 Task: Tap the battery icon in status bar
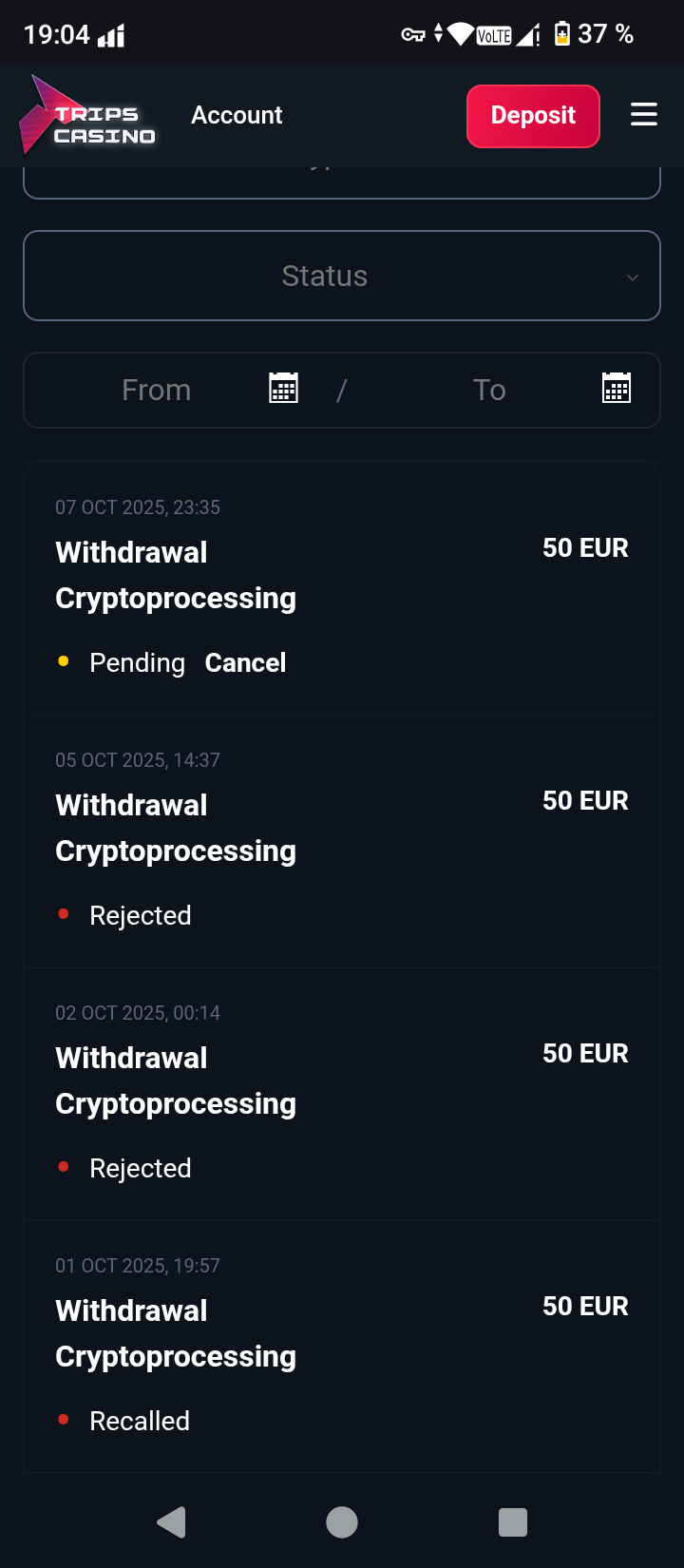tap(562, 34)
